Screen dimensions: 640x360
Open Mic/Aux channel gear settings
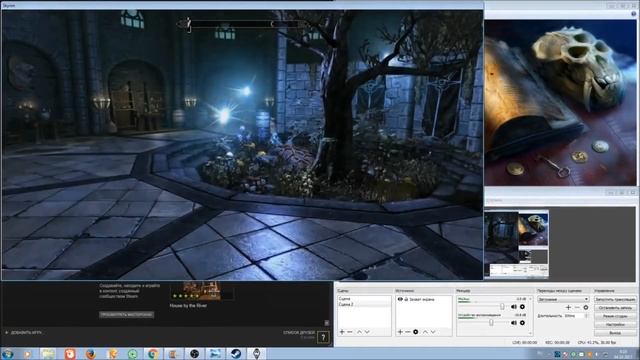click(x=522, y=307)
